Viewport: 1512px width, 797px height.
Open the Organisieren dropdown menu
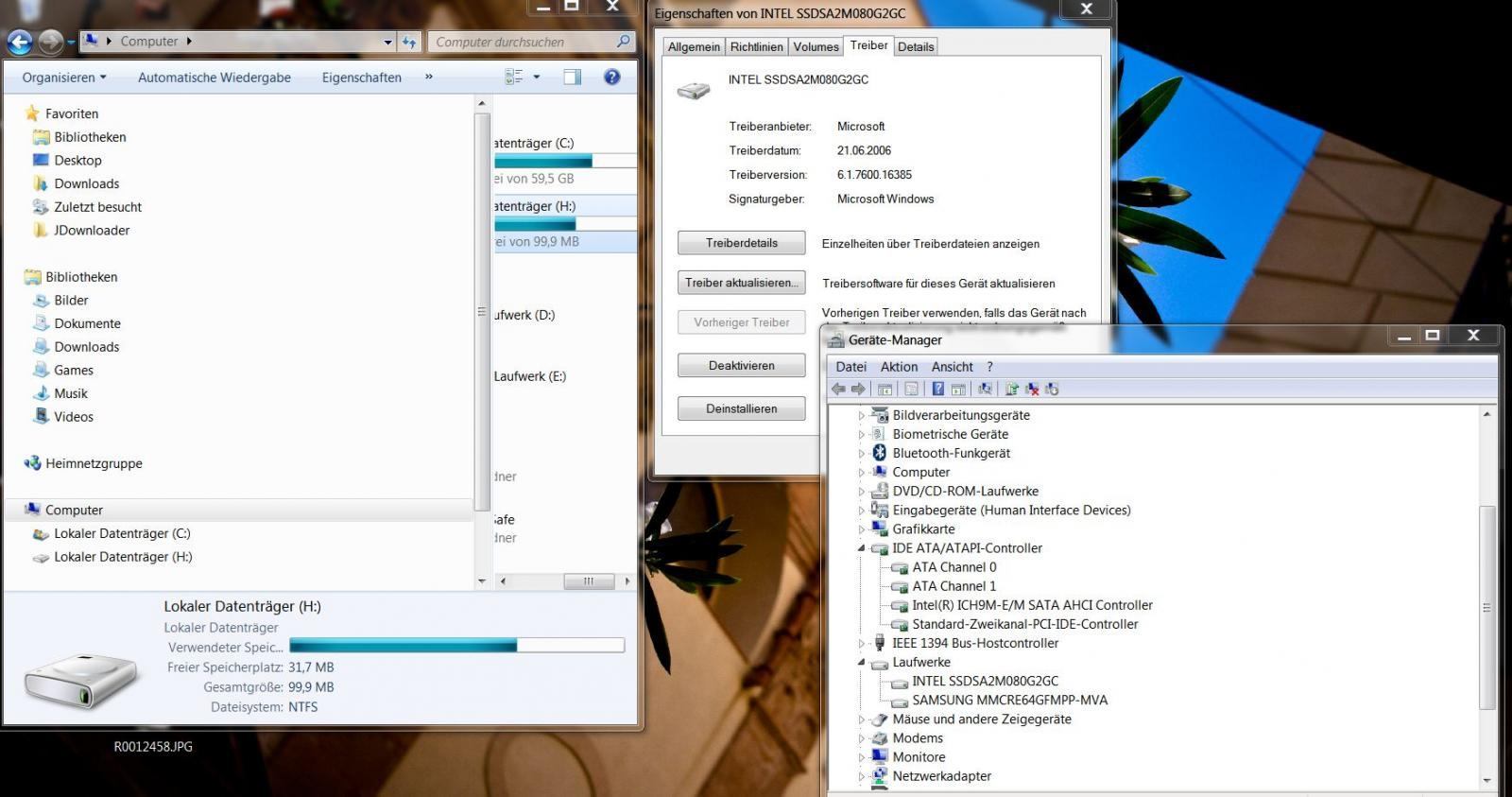64,78
